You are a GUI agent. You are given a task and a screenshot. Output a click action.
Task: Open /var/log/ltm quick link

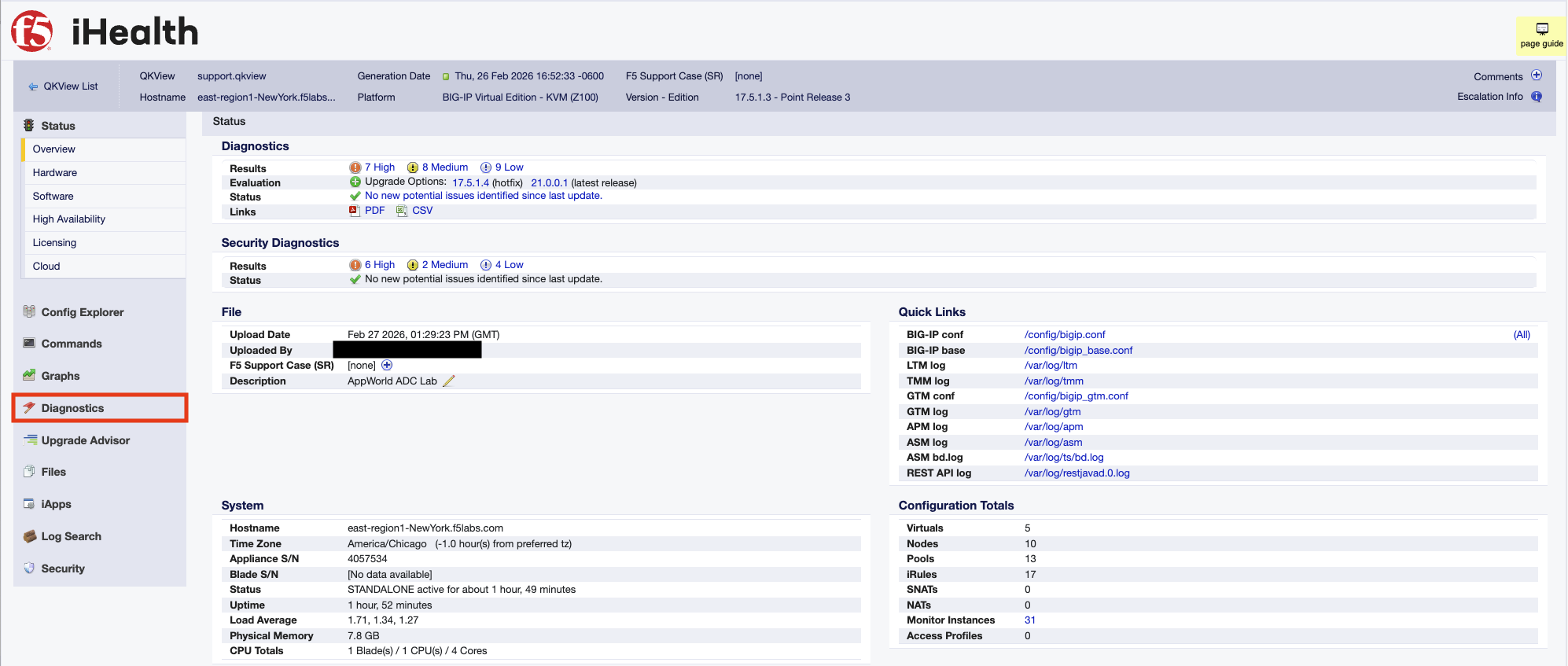1051,366
